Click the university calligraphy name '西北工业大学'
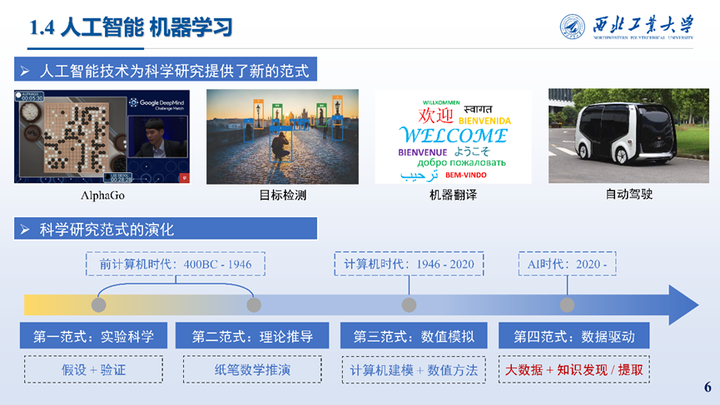The width and height of the screenshot is (720, 405). (643, 24)
